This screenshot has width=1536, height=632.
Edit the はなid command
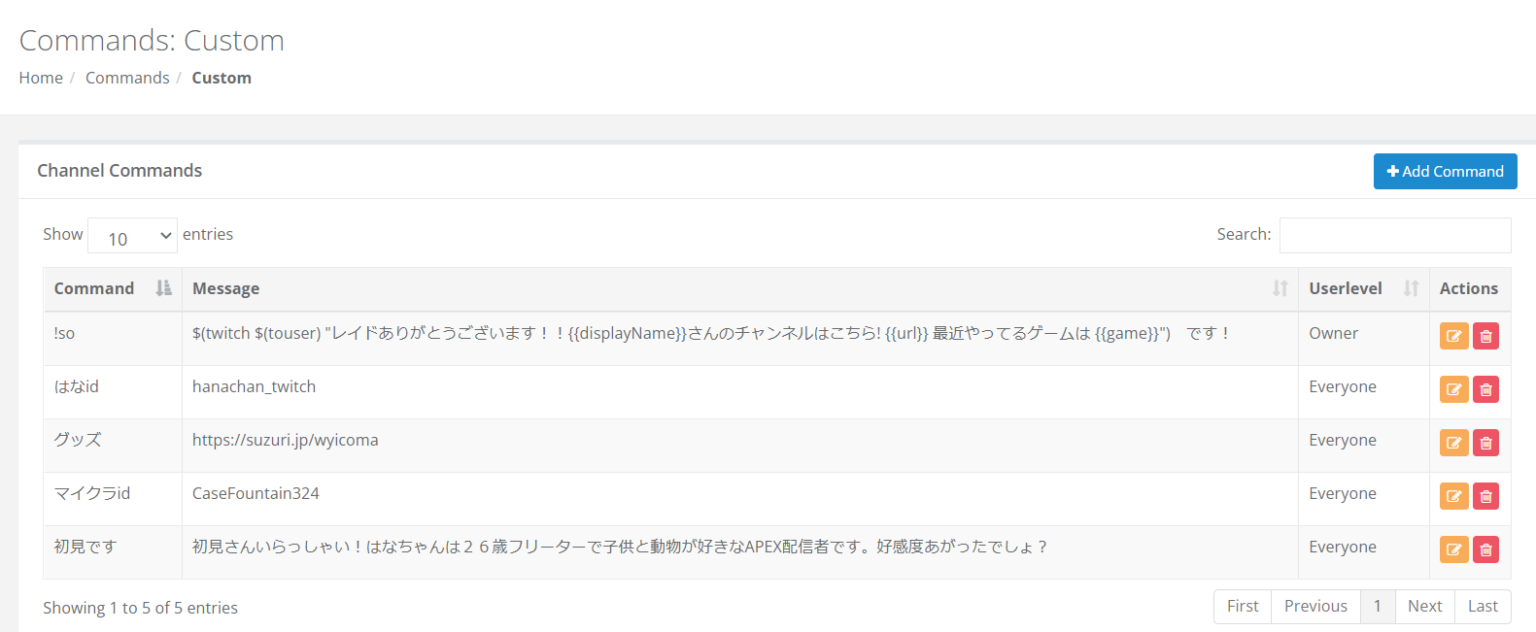(x=1453, y=389)
